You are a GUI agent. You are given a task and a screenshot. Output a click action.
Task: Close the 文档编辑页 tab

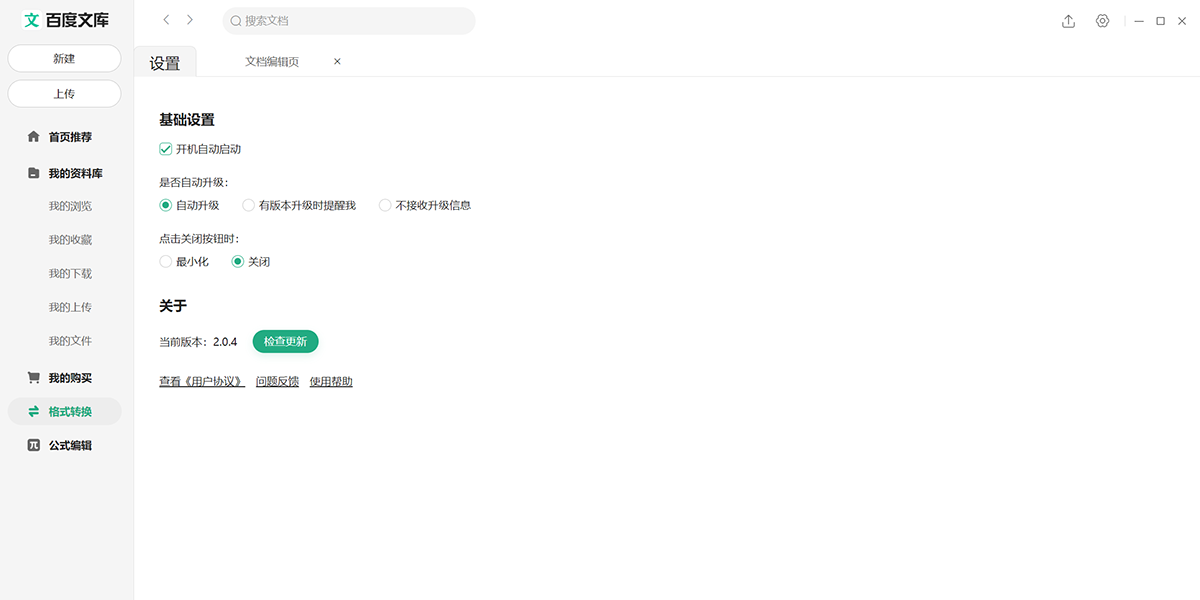pyautogui.click(x=337, y=62)
